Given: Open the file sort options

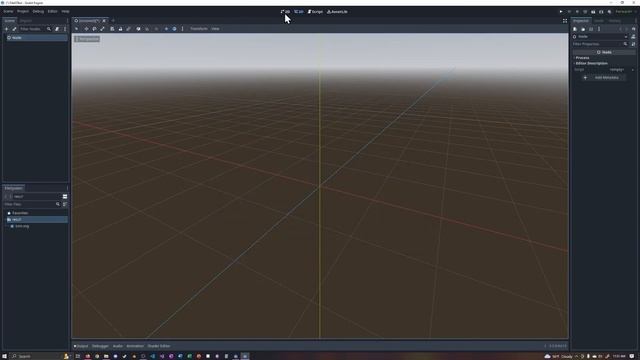Looking at the screenshot, I should [65, 204].
